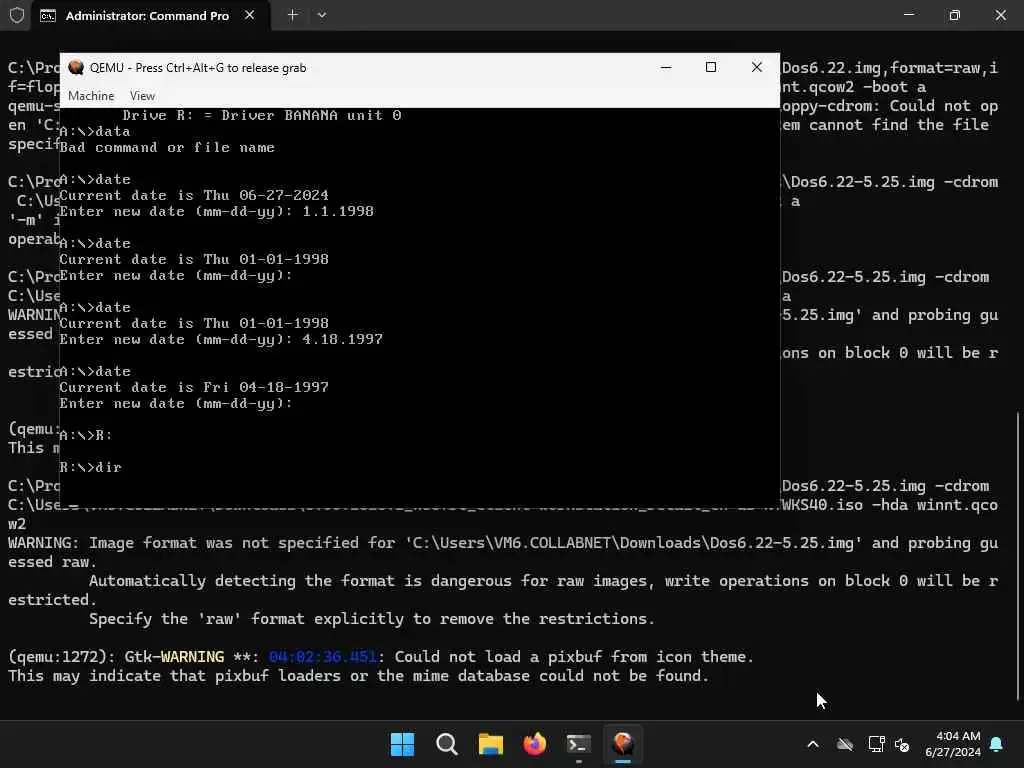Minimize the terminal window
The image size is (1024, 768).
(909, 14)
